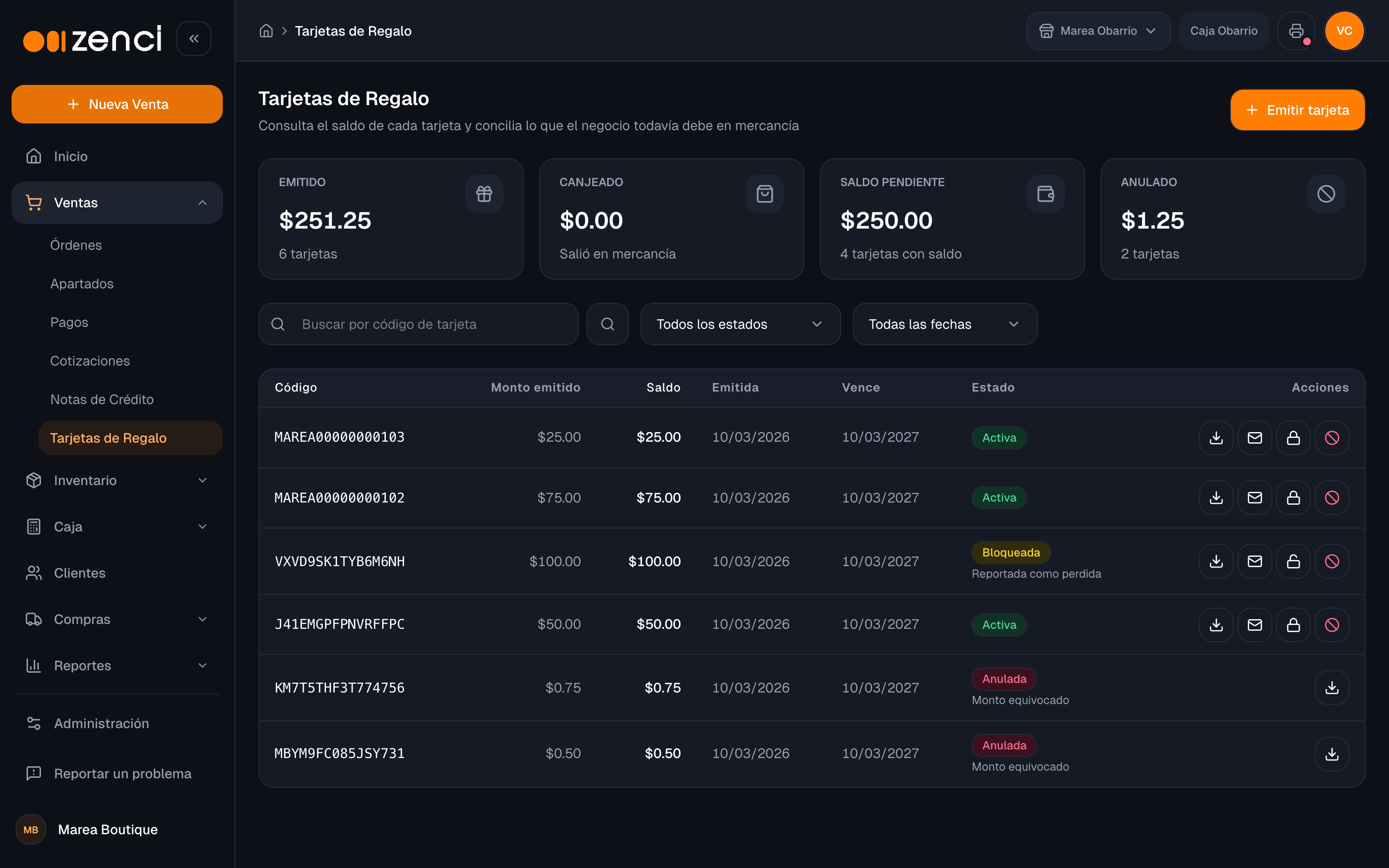Open the Marea Obarrio store dropdown
Viewport: 1389px width, 868px height.
click(x=1098, y=31)
